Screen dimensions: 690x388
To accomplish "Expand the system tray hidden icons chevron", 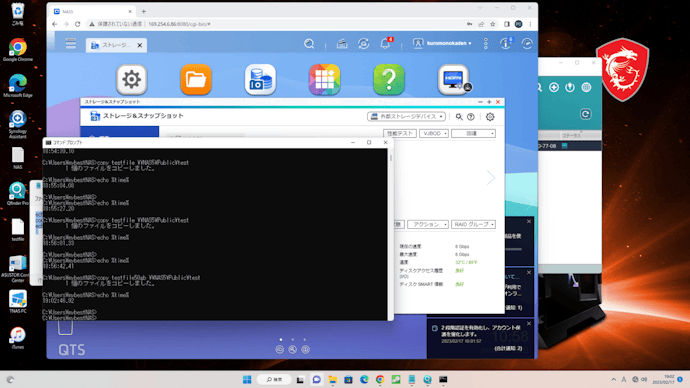I will (613, 379).
